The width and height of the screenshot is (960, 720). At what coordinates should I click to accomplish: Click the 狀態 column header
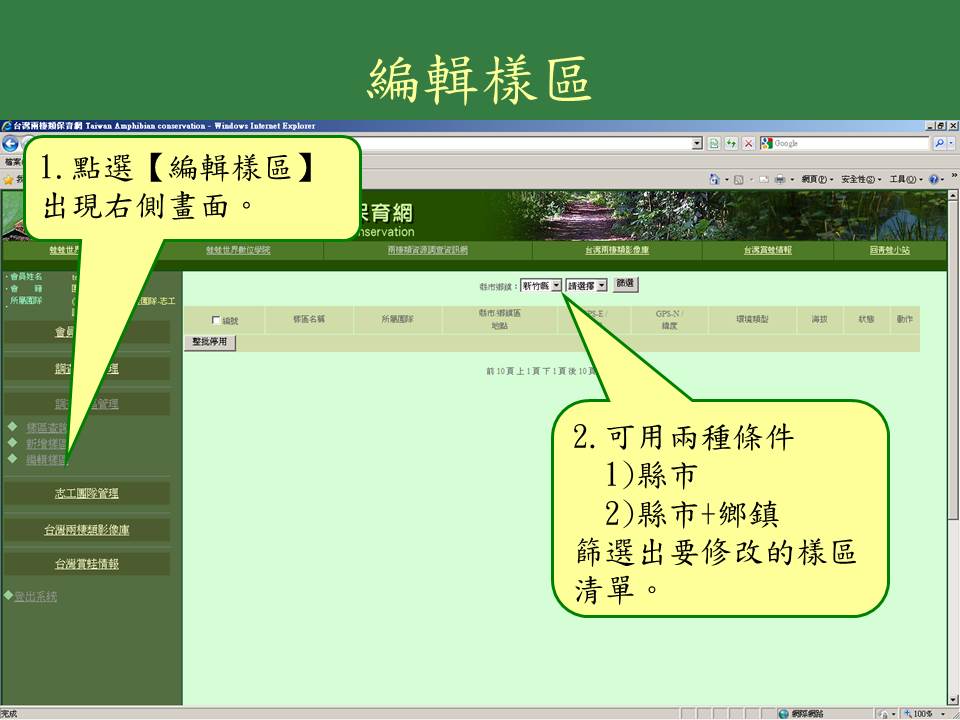[x=866, y=320]
